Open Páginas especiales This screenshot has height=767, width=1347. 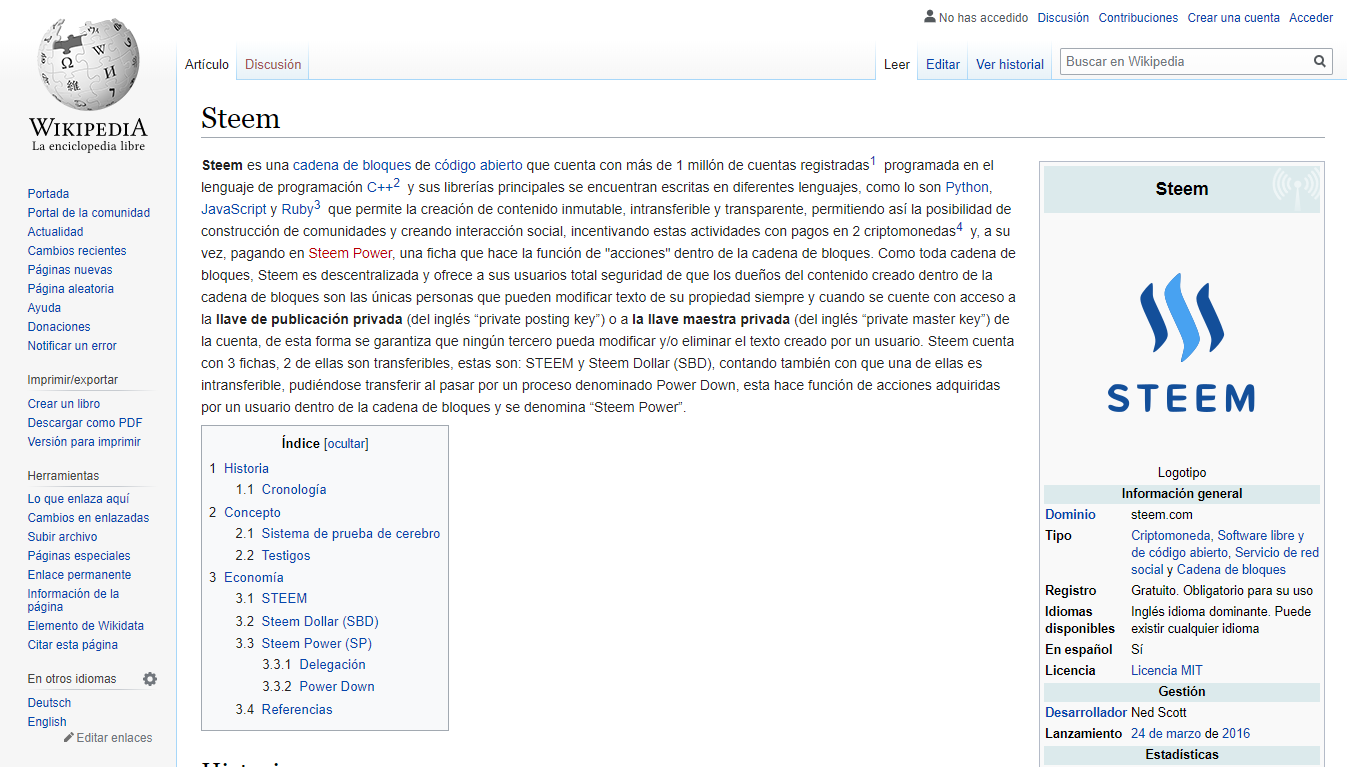coord(79,556)
